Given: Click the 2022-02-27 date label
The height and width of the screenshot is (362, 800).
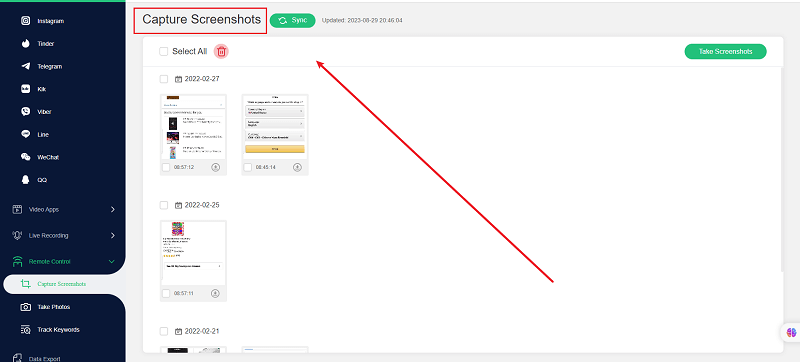Looking at the screenshot, I should (x=202, y=79).
